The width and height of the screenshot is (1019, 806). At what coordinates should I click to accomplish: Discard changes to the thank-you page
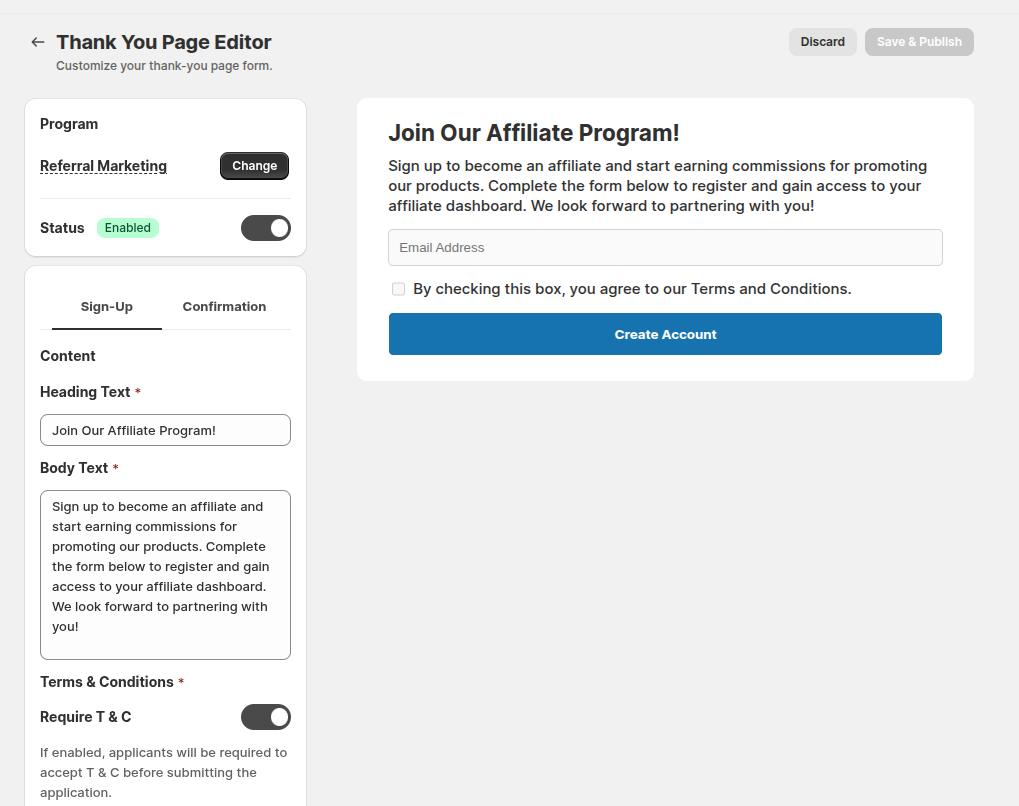(822, 41)
